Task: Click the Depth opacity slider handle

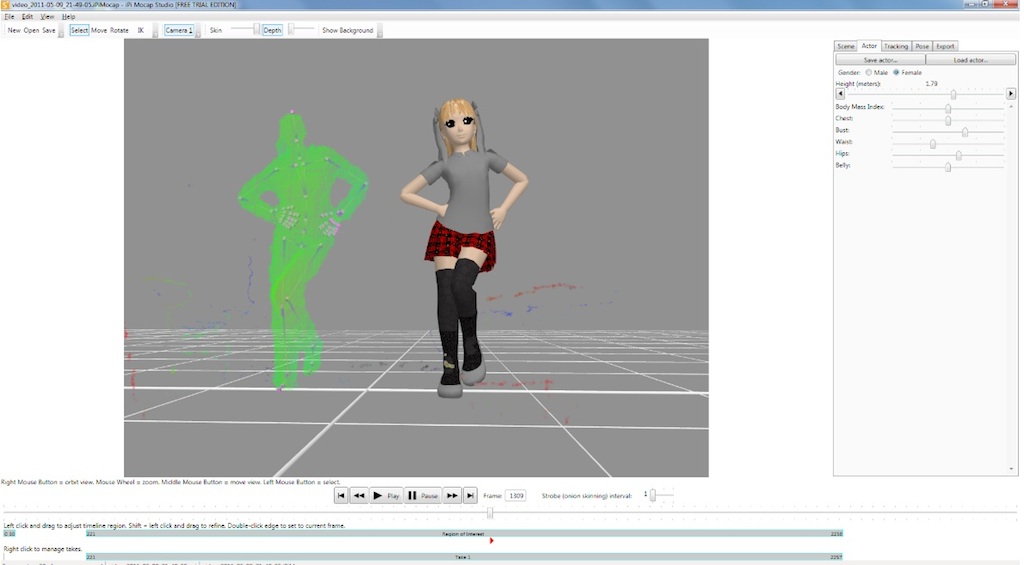Action: [291, 29]
